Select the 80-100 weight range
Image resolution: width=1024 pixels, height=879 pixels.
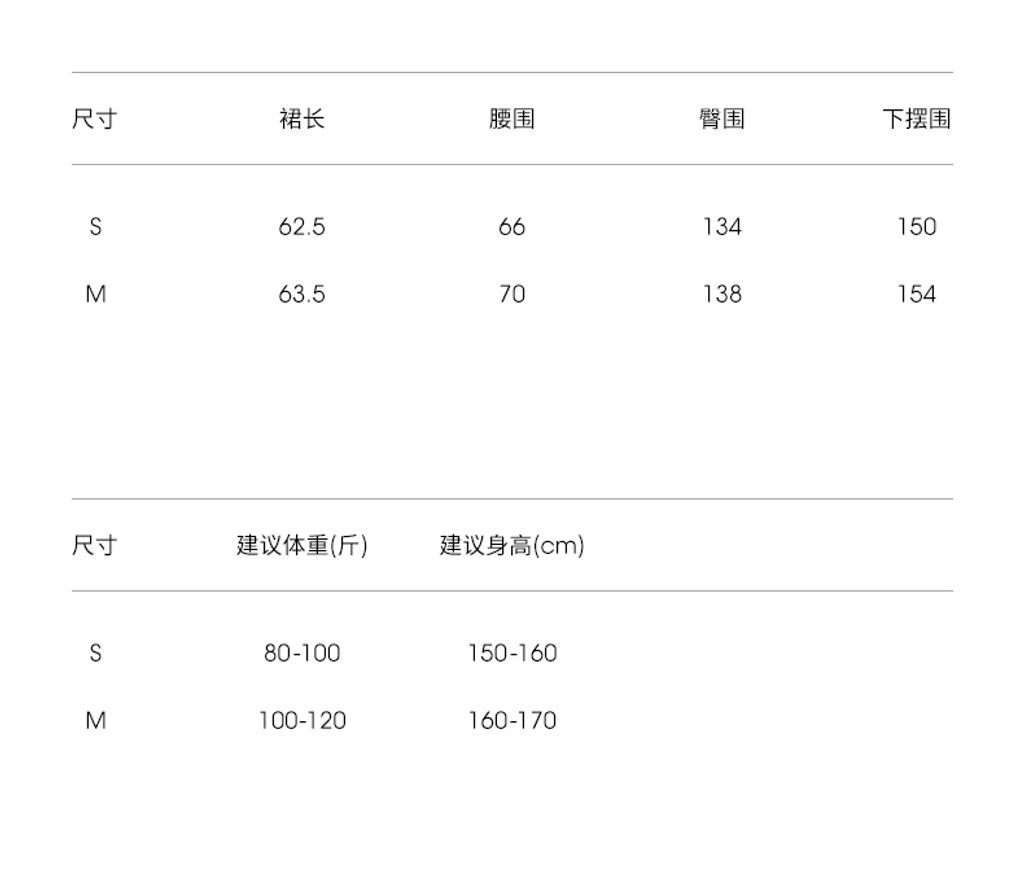pos(302,653)
